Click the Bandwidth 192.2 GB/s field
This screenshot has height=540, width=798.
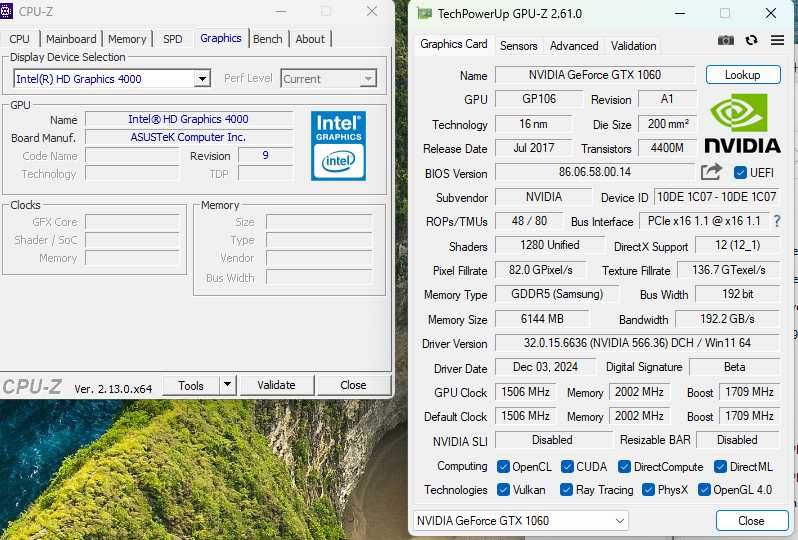728,319
